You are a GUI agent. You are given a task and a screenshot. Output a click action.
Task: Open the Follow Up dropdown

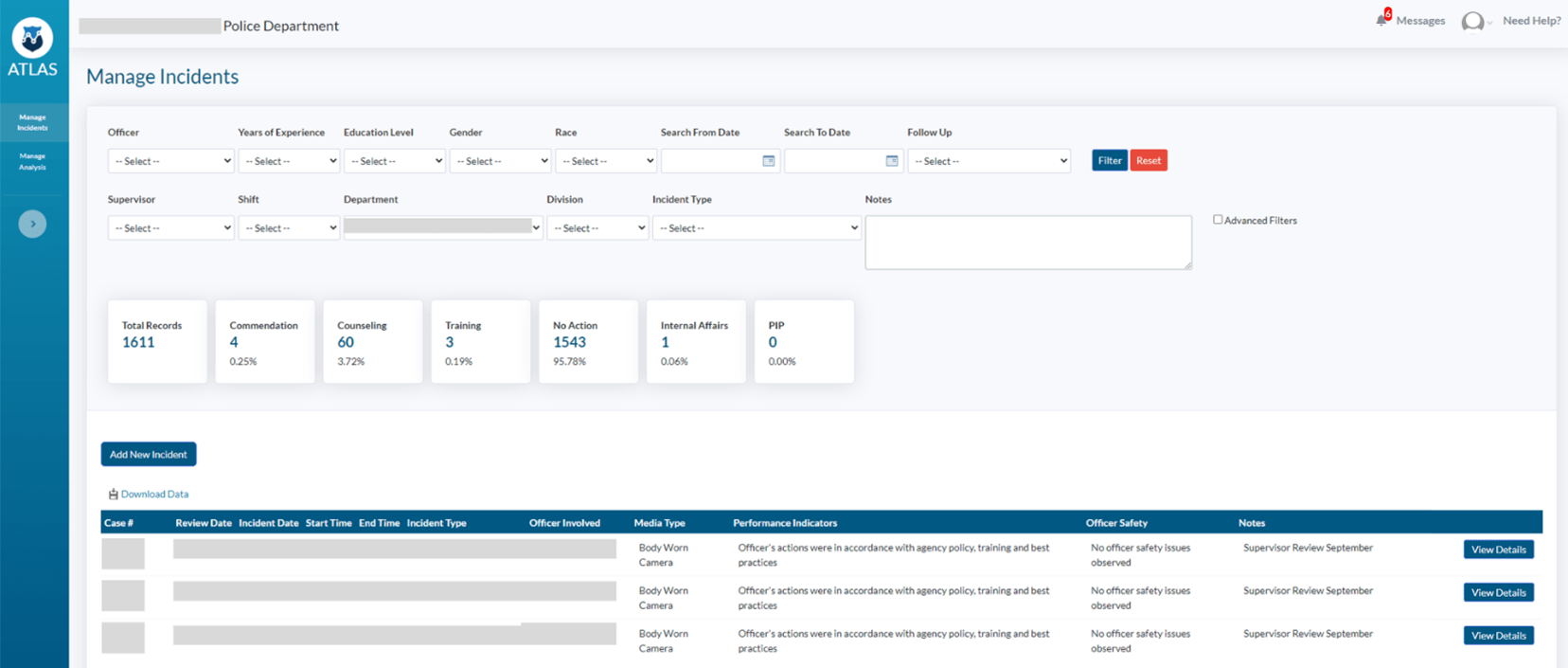click(989, 161)
